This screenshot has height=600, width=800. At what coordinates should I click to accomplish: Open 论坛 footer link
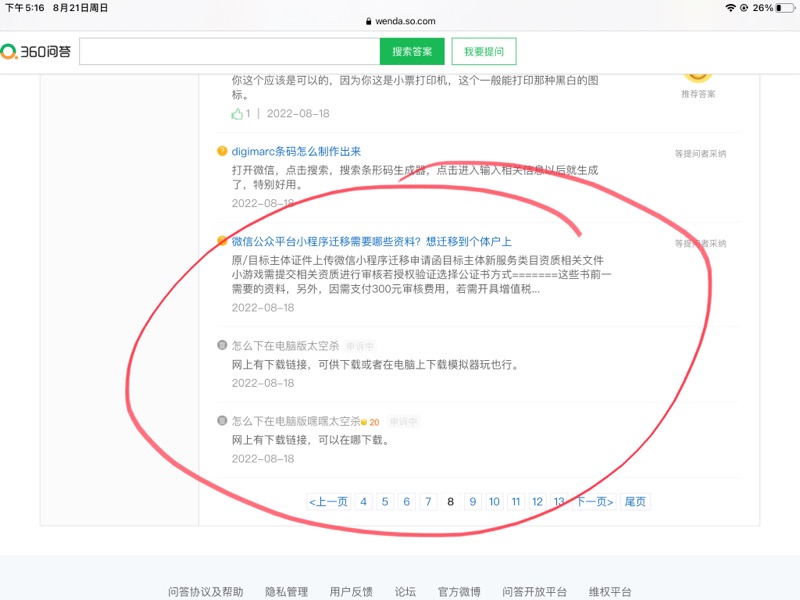(x=405, y=592)
